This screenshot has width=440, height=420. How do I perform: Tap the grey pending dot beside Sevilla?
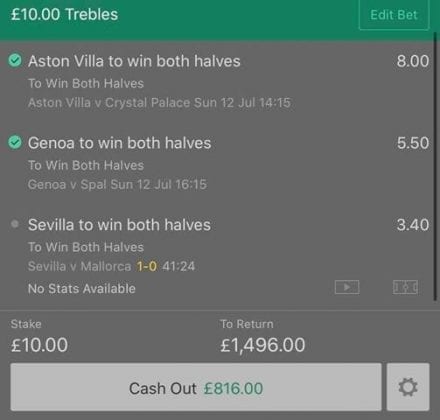point(15,224)
